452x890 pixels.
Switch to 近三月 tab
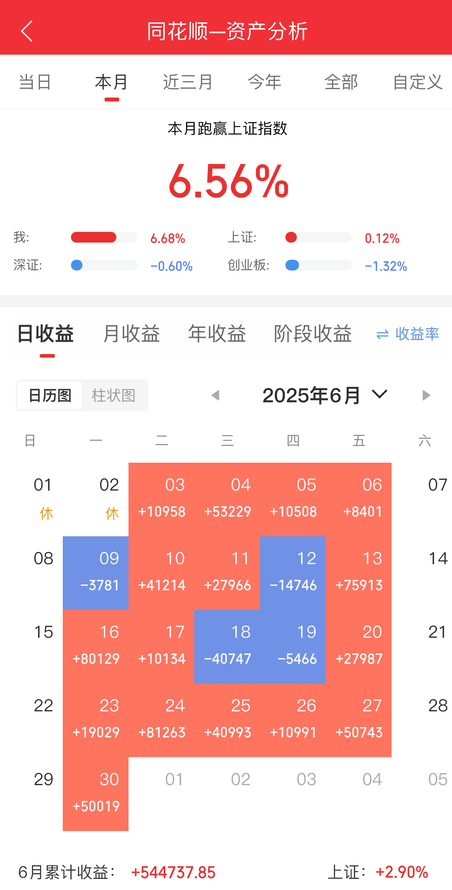187,82
